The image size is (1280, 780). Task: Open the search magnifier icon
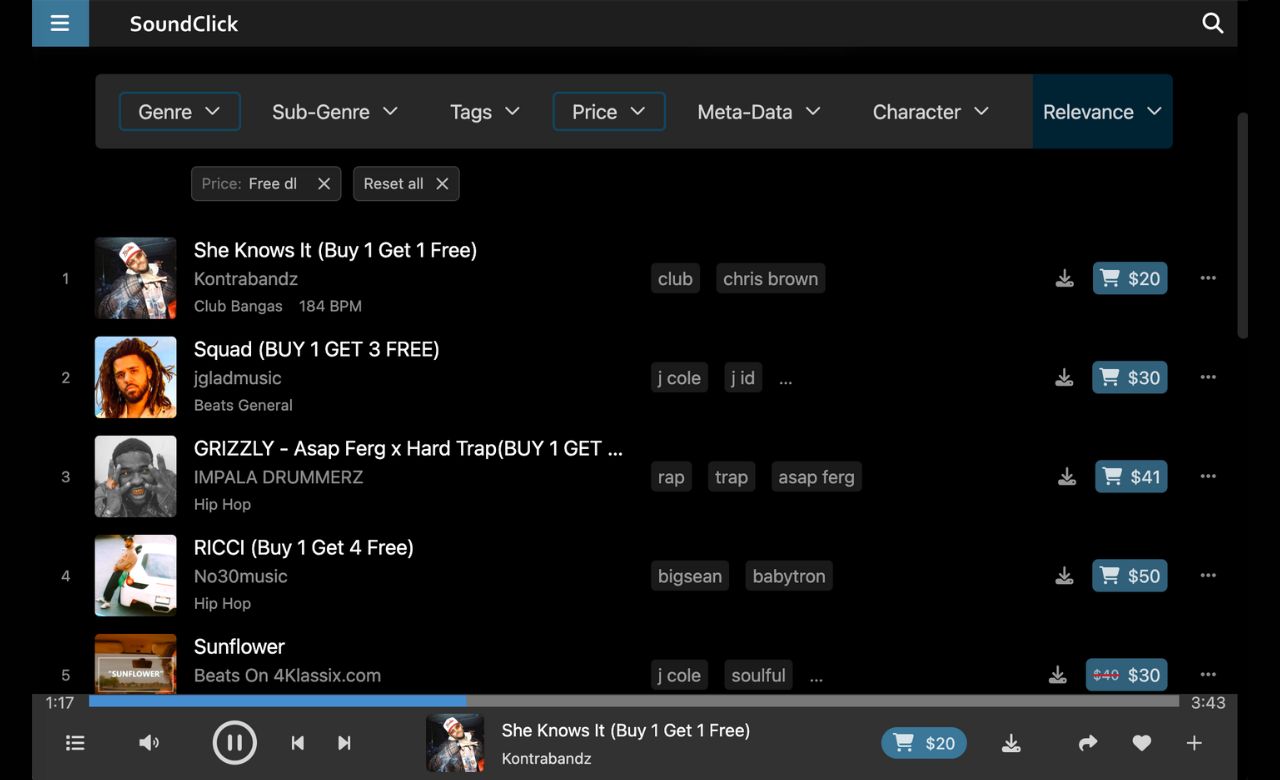(x=1212, y=23)
